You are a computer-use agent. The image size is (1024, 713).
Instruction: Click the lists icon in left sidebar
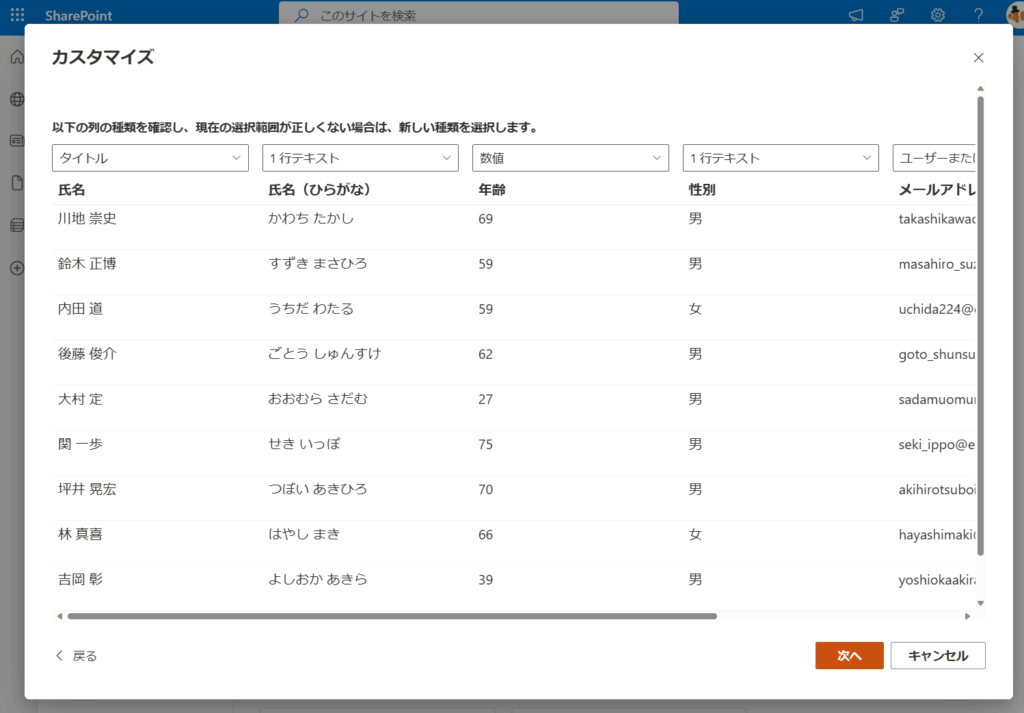point(18,225)
